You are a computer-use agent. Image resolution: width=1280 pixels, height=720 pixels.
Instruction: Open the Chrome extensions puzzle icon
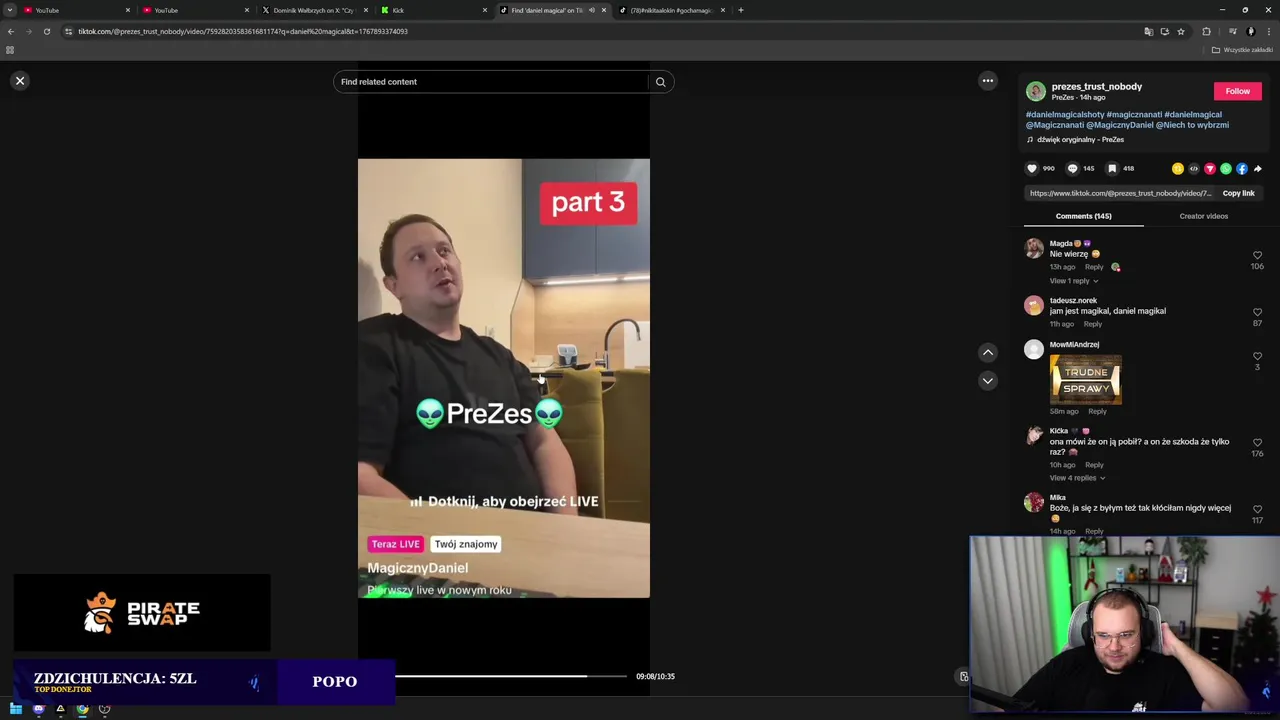(1206, 31)
